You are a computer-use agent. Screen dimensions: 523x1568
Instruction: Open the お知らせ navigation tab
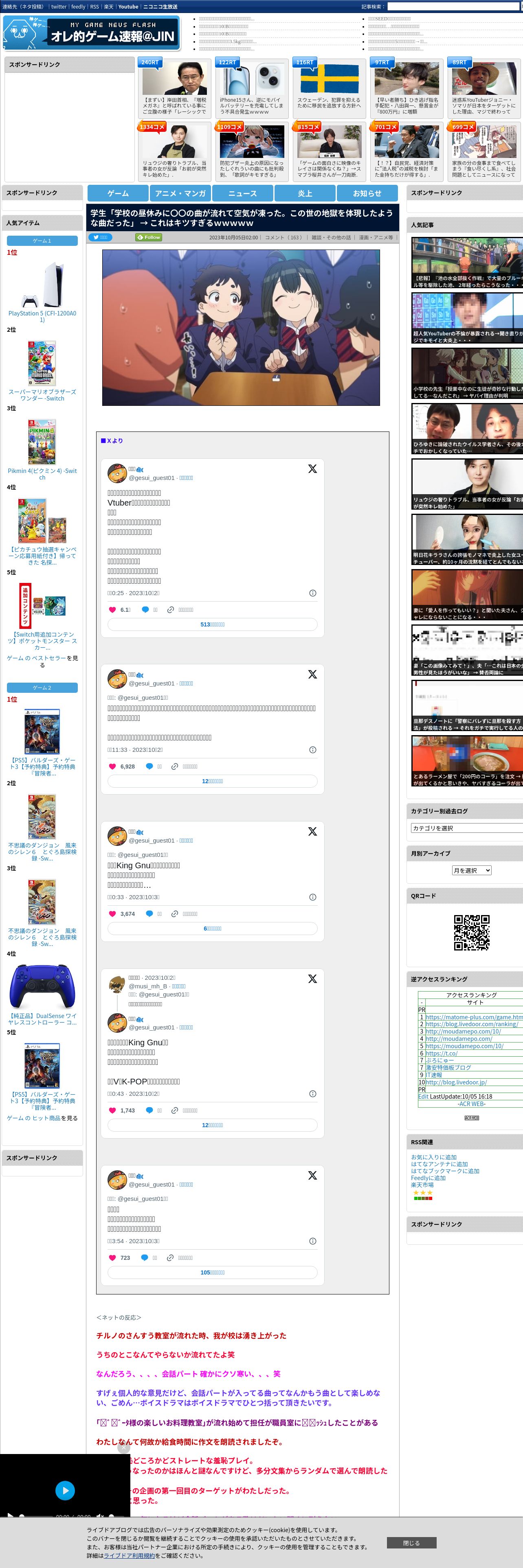[367, 193]
